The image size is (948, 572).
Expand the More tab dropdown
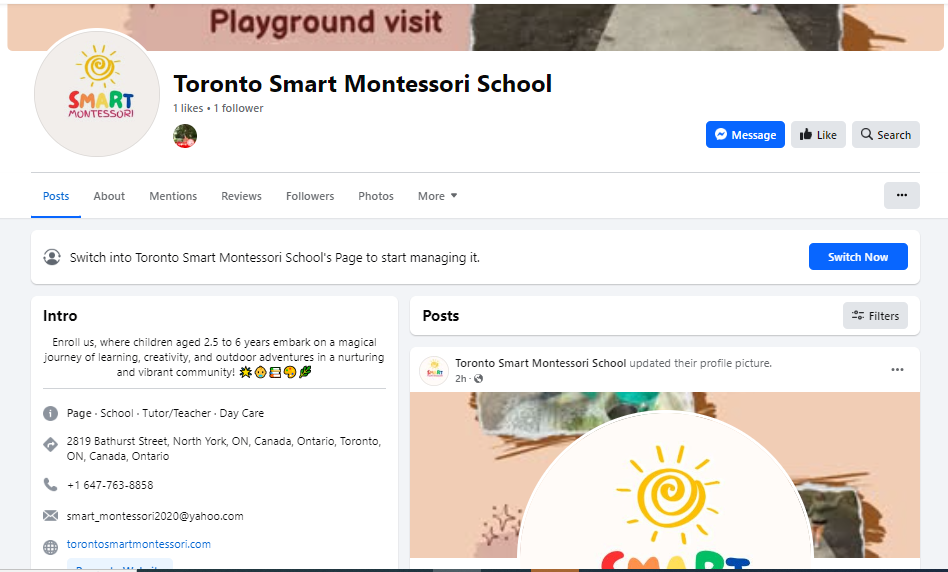coord(437,196)
